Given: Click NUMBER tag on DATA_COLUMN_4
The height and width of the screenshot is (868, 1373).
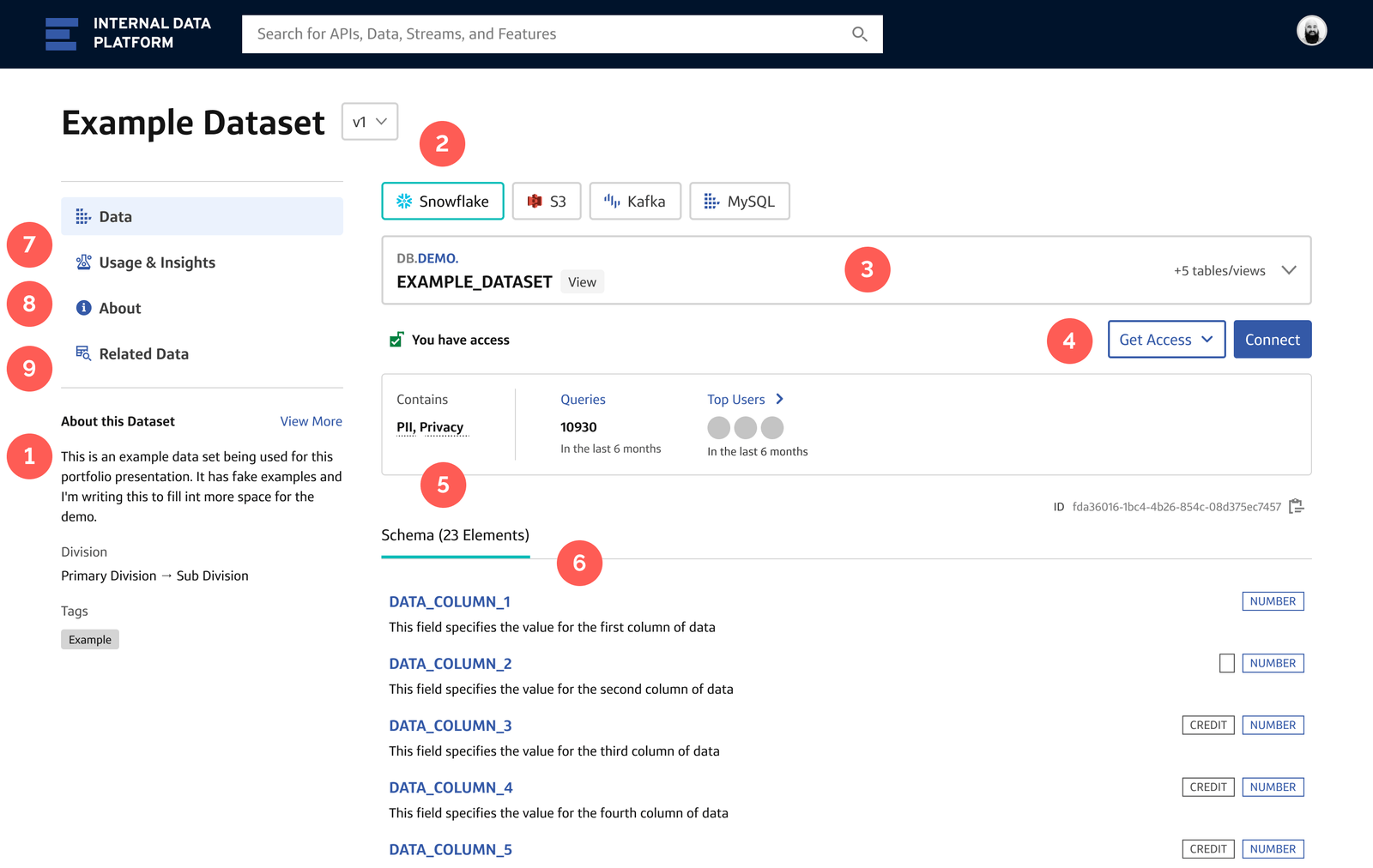Looking at the screenshot, I should click(x=1273, y=787).
